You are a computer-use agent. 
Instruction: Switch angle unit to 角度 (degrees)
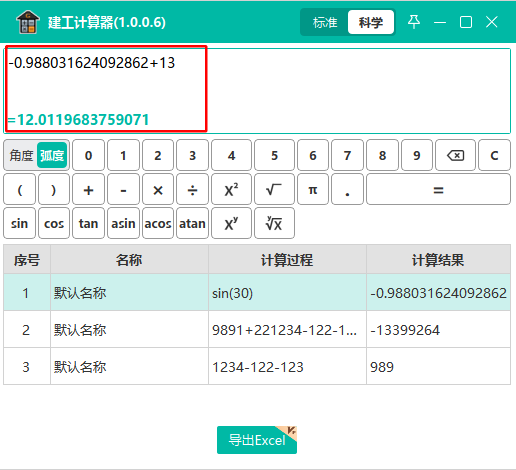[21, 155]
